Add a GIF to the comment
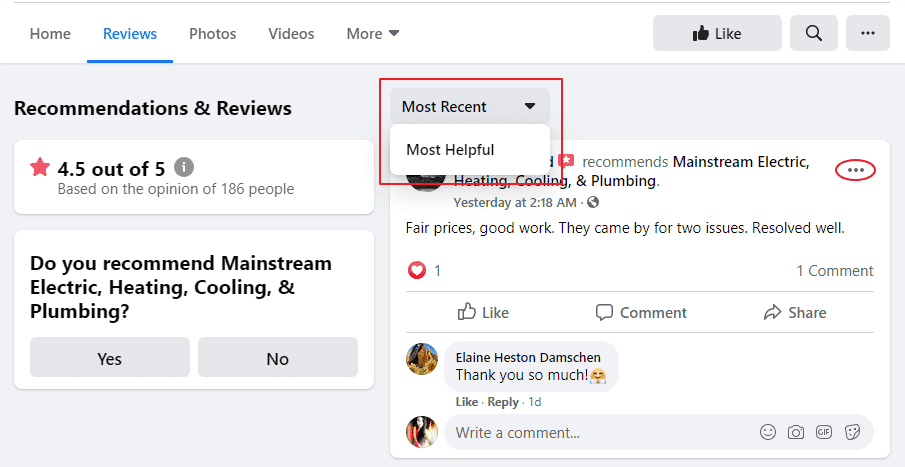The image size is (905, 467). point(824,432)
